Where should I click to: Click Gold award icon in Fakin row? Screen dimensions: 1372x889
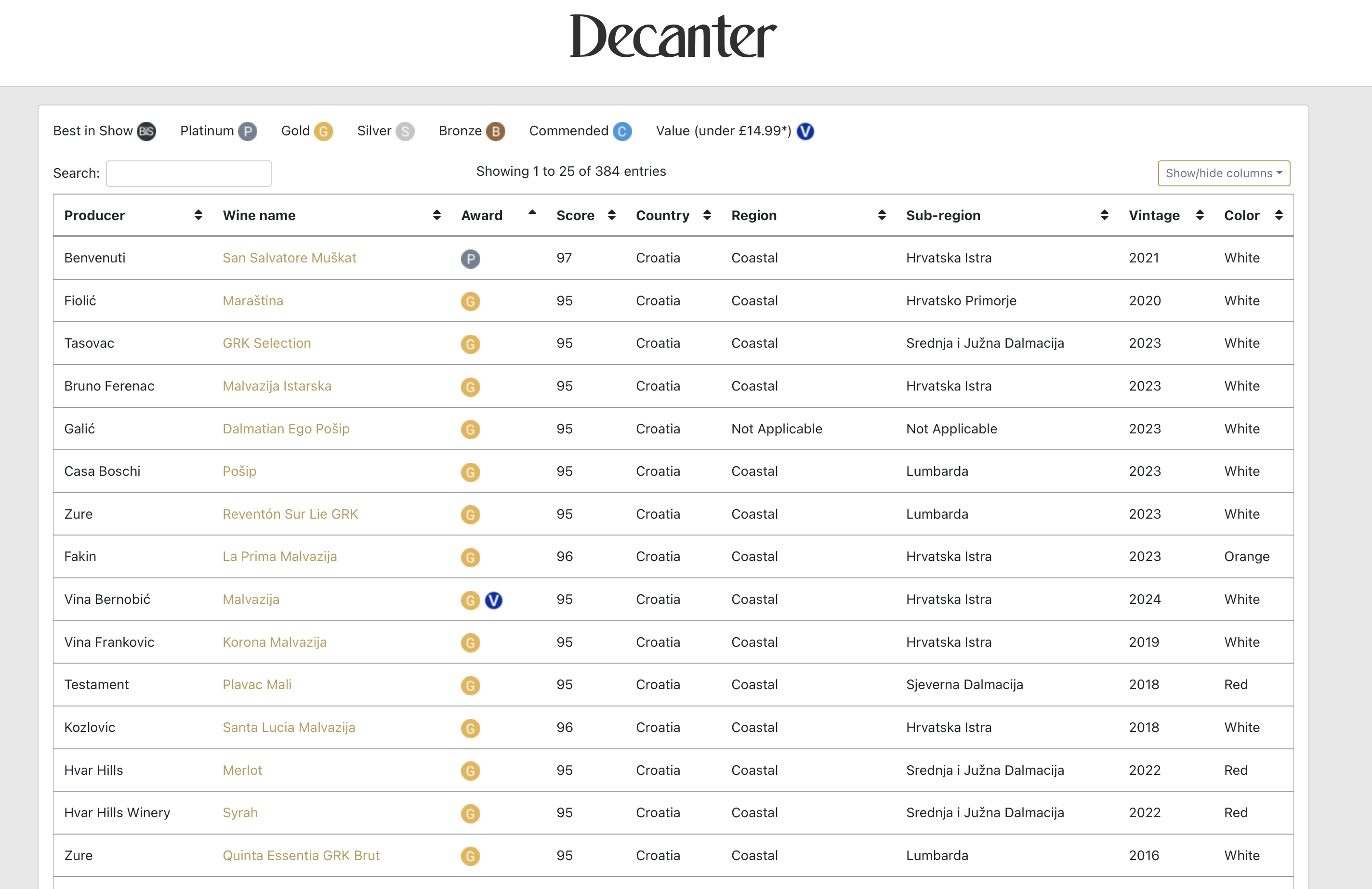pyautogui.click(x=470, y=557)
